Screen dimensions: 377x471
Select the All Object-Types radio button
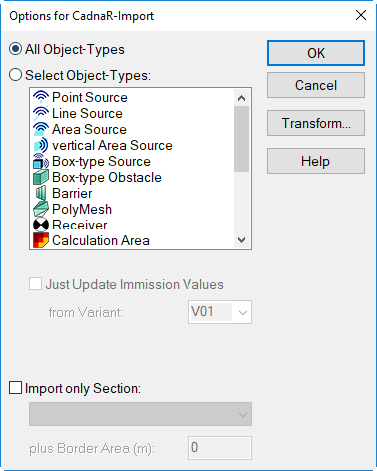point(15,49)
